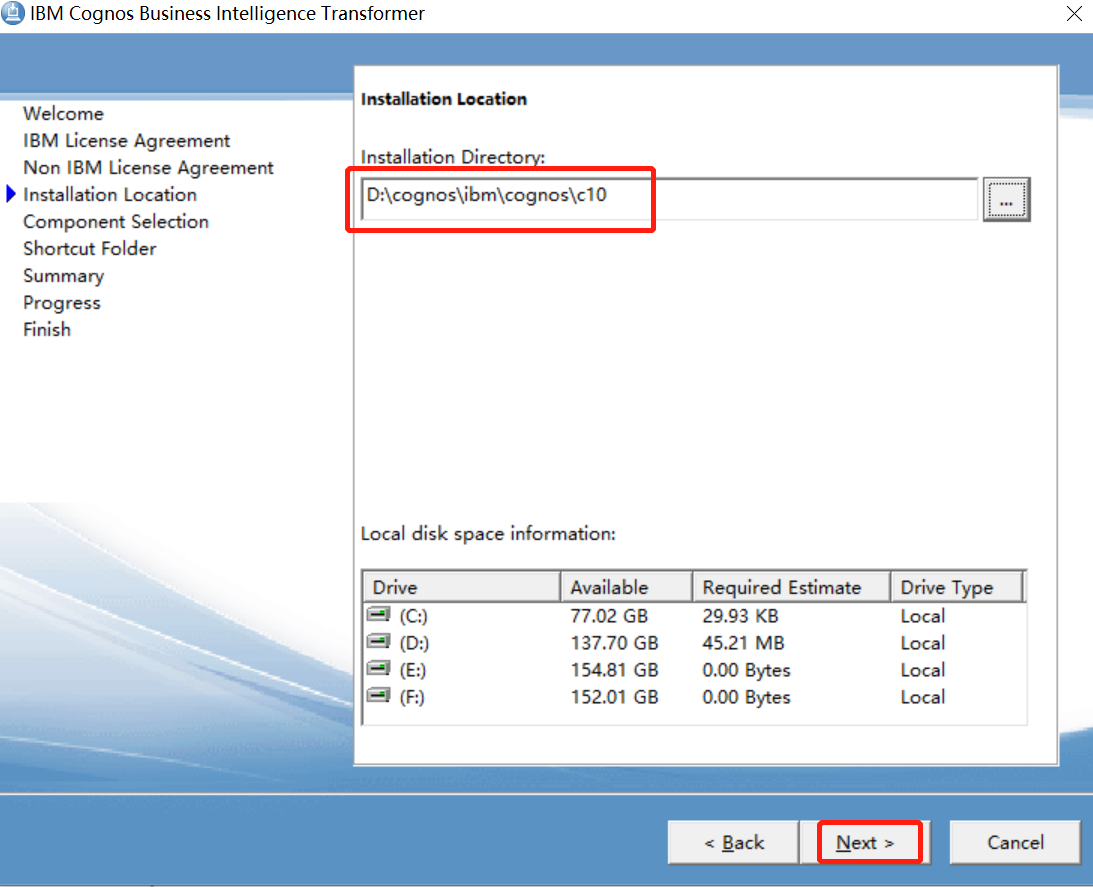Click the 137.70 GB available value
This screenshot has width=1093, height=887.
tap(614, 643)
